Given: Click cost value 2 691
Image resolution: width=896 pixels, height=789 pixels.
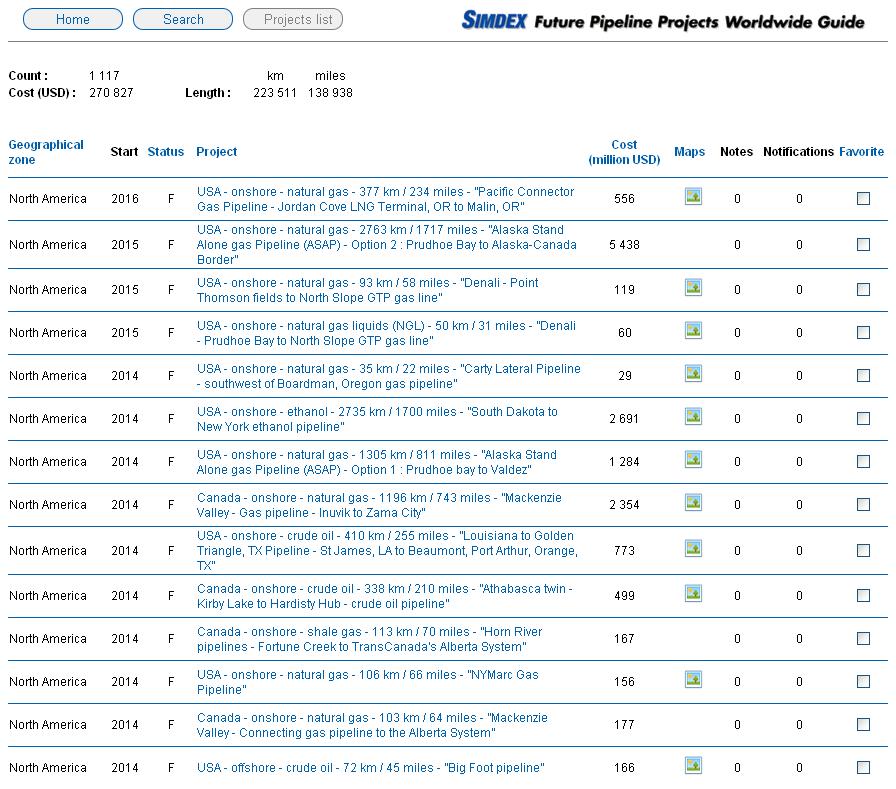Looking at the screenshot, I should pos(624,419).
